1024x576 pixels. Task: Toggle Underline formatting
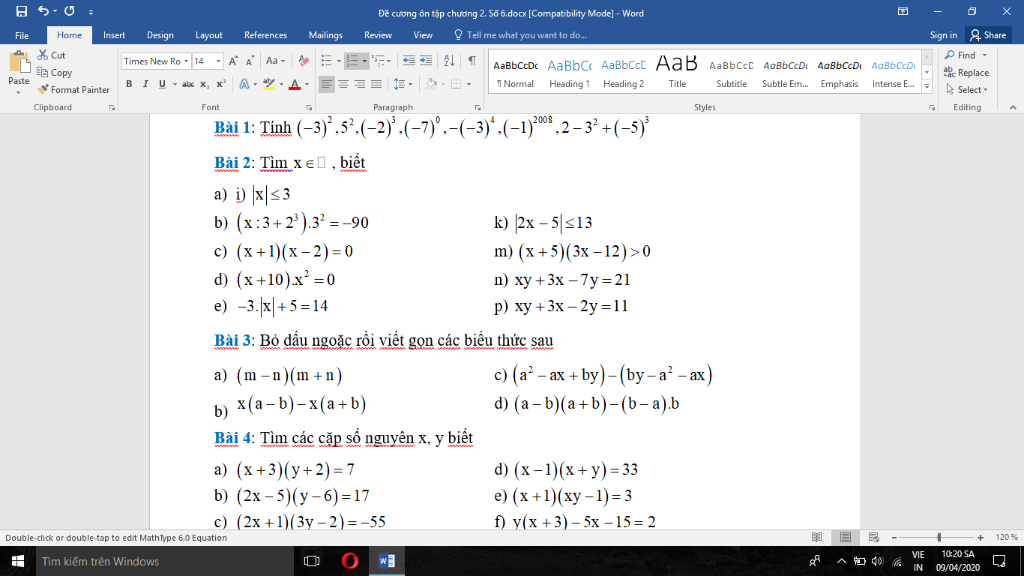point(162,84)
